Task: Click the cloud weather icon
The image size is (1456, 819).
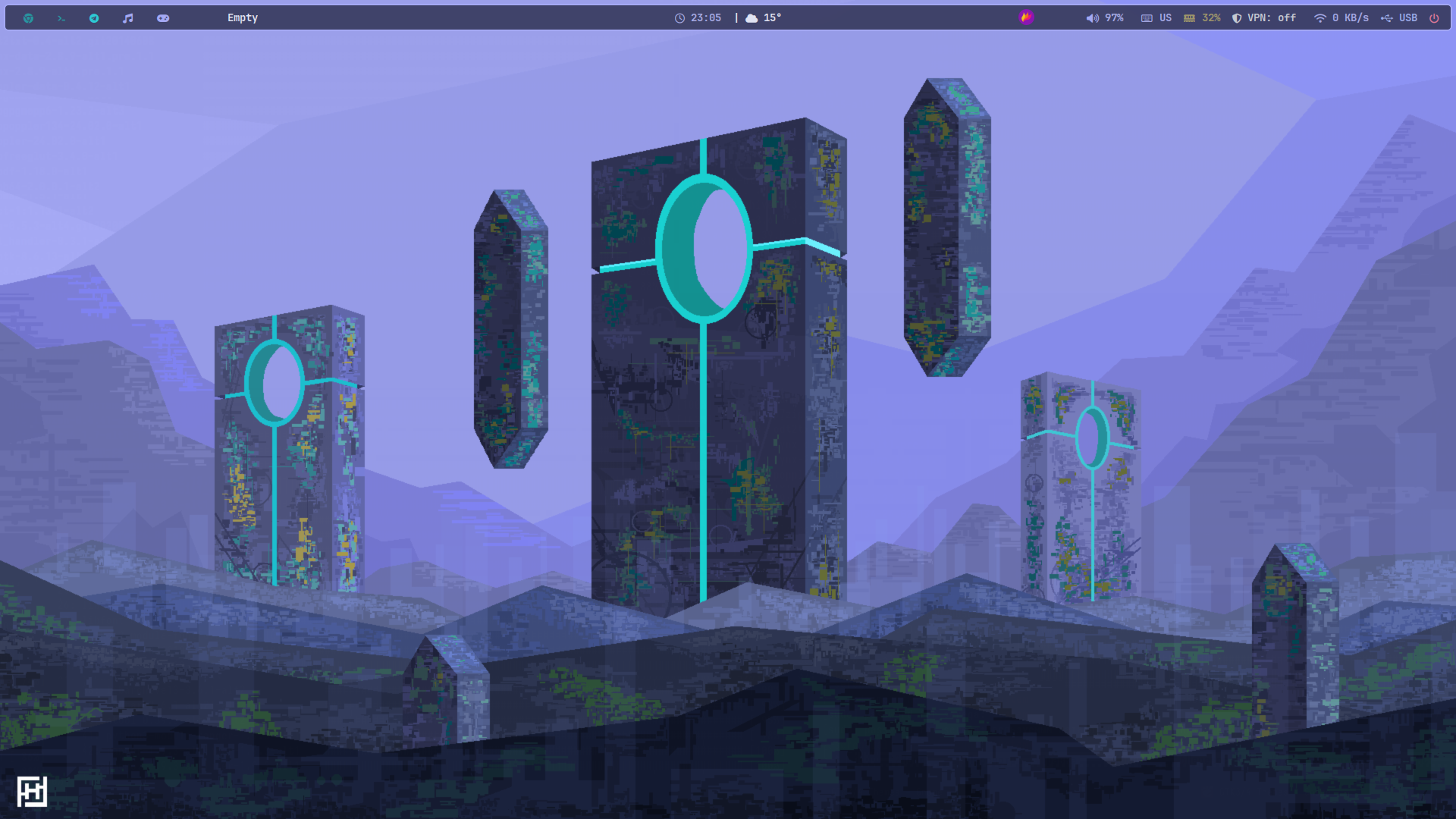Action: [752, 18]
